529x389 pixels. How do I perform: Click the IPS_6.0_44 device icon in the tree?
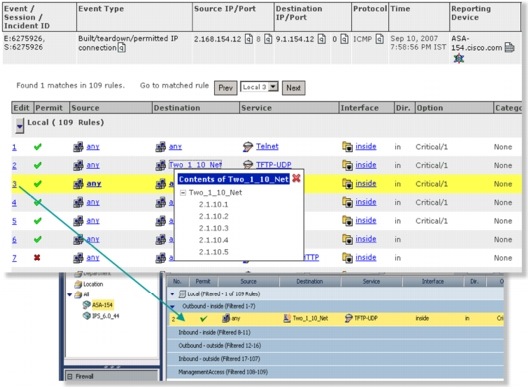87,316
